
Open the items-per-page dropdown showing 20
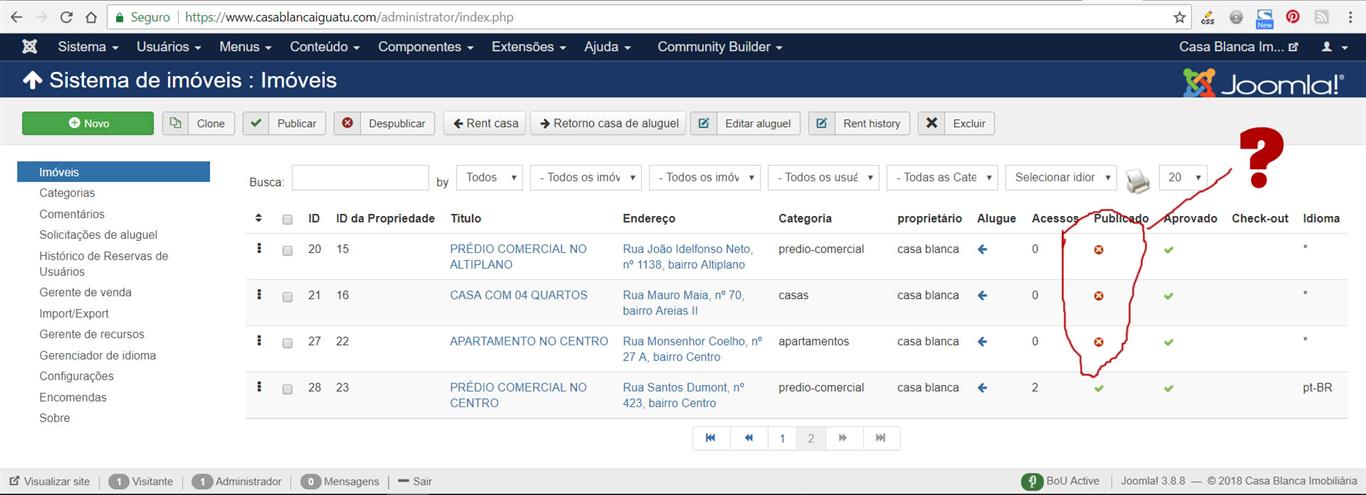1182,177
